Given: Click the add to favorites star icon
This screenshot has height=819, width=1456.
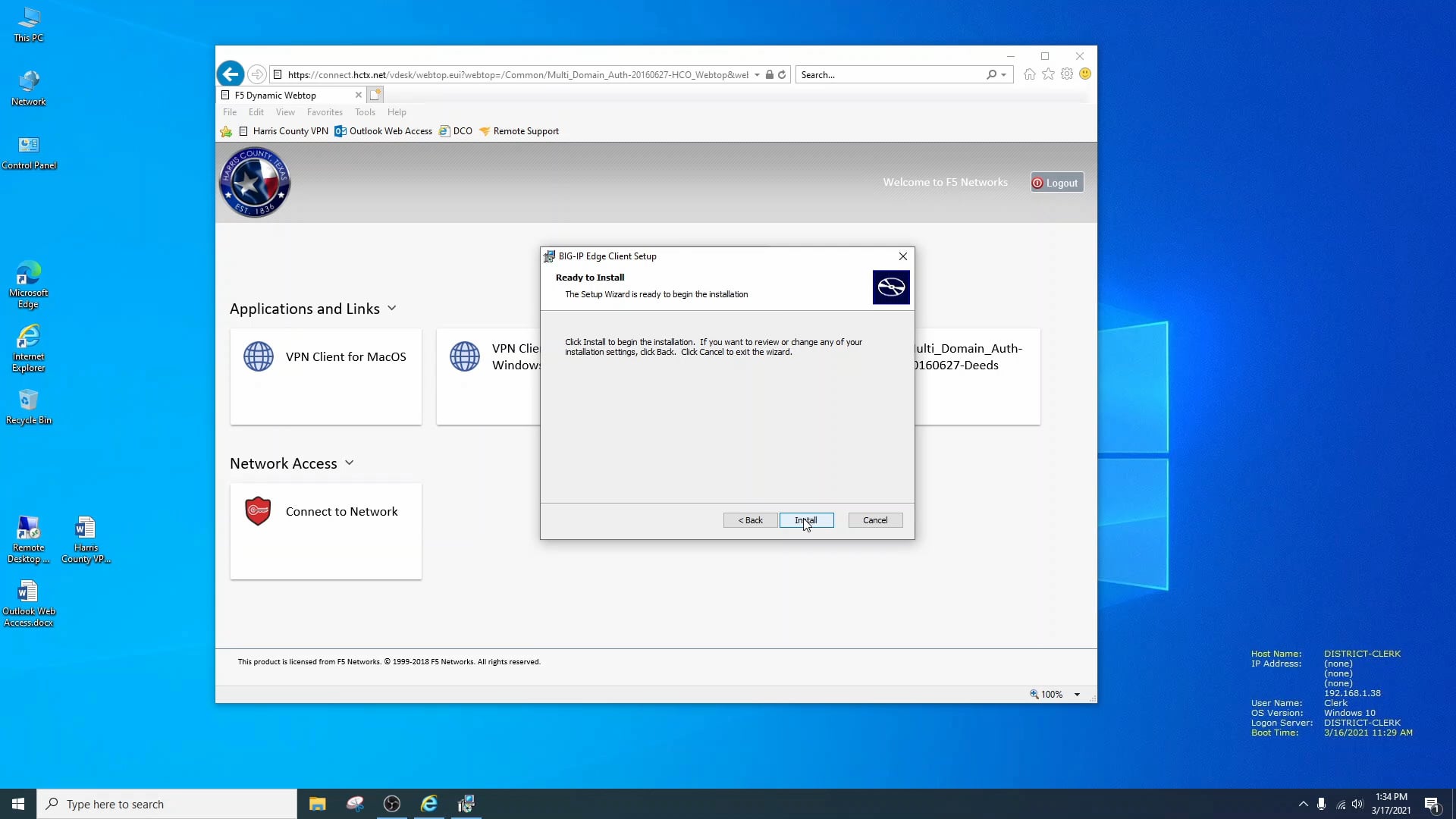Looking at the screenshot, I should 226,131.
